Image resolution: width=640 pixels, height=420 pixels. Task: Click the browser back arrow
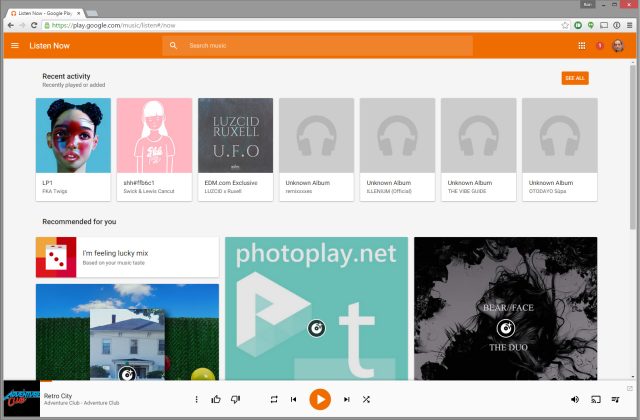pos(11,25)
